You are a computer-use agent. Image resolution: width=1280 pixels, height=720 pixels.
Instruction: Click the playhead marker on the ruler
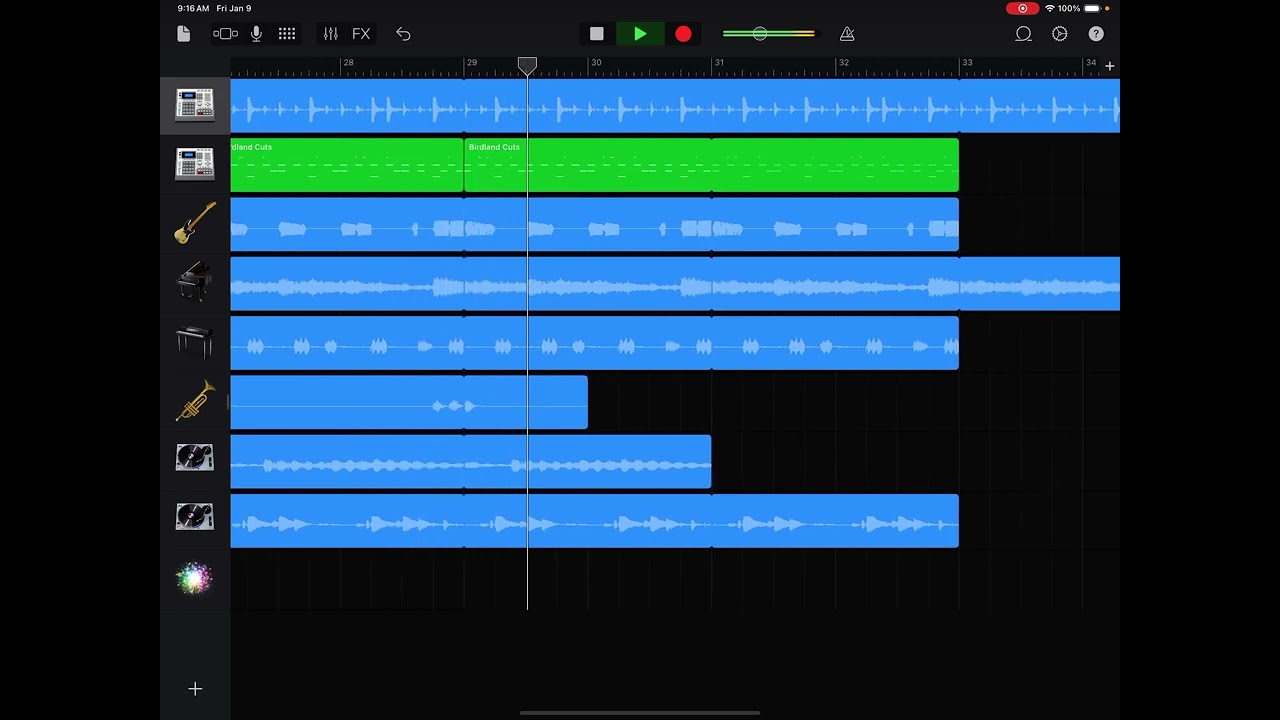click(527, 66)
